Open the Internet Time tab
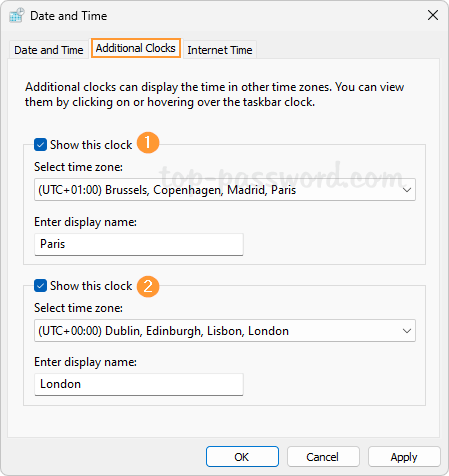The width and height of the screenshot is (449, 476). tap(220, 50)
